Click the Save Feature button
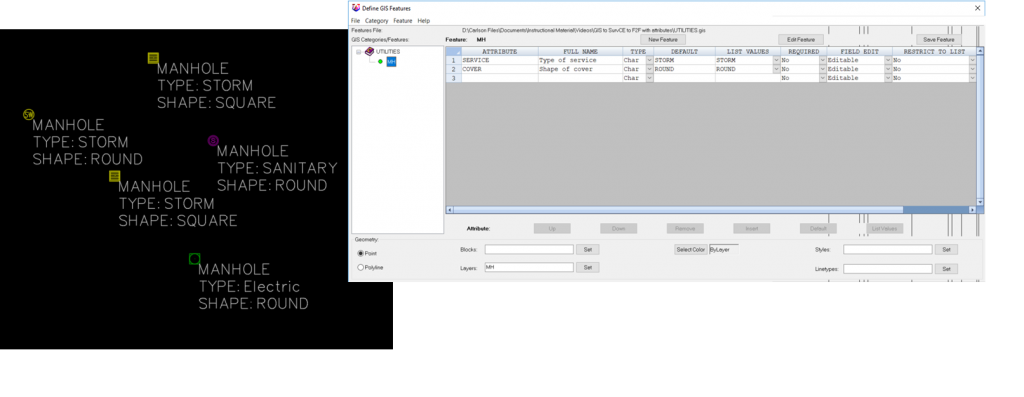The width and height of the screenshot is (1024, 397). point(938,40)
